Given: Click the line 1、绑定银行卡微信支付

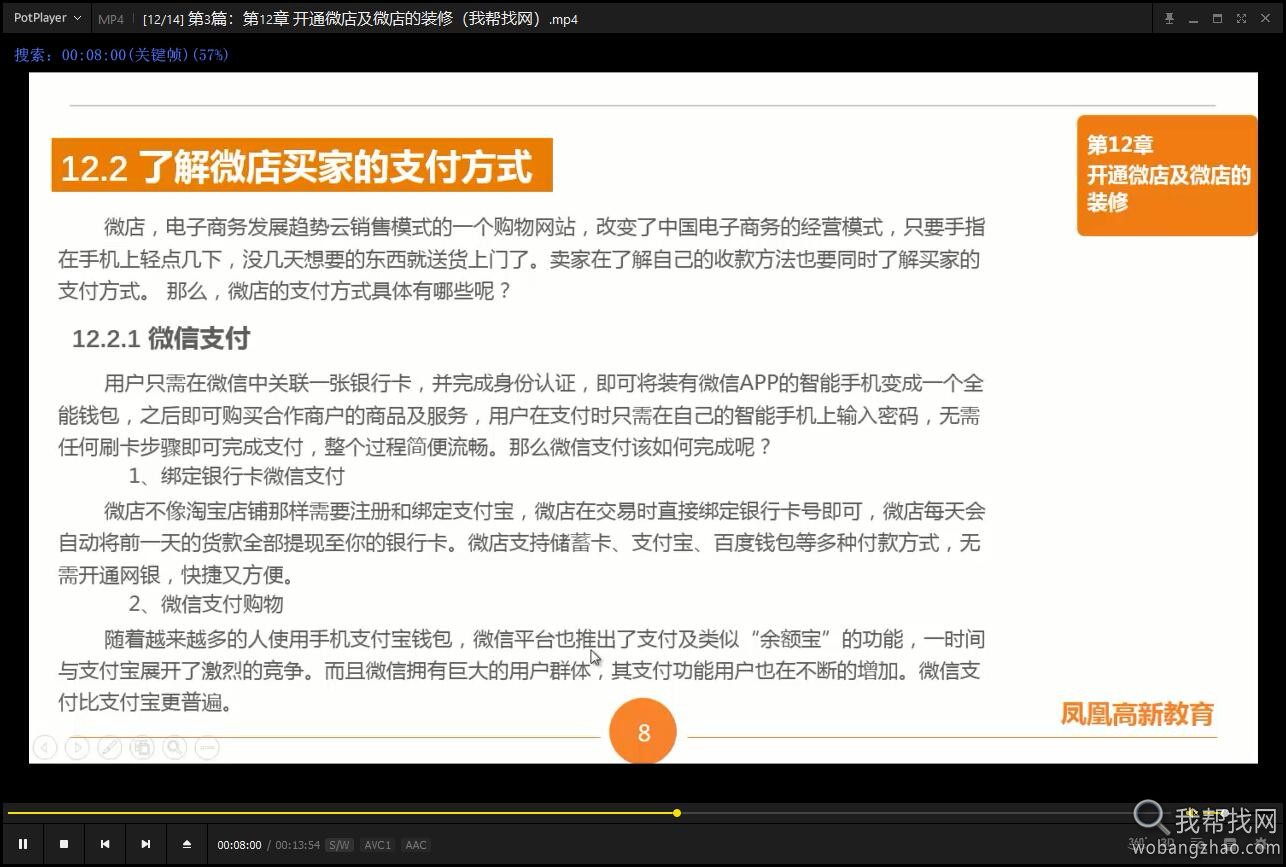Looking at the screenshot, I should (x=236, y=476).
